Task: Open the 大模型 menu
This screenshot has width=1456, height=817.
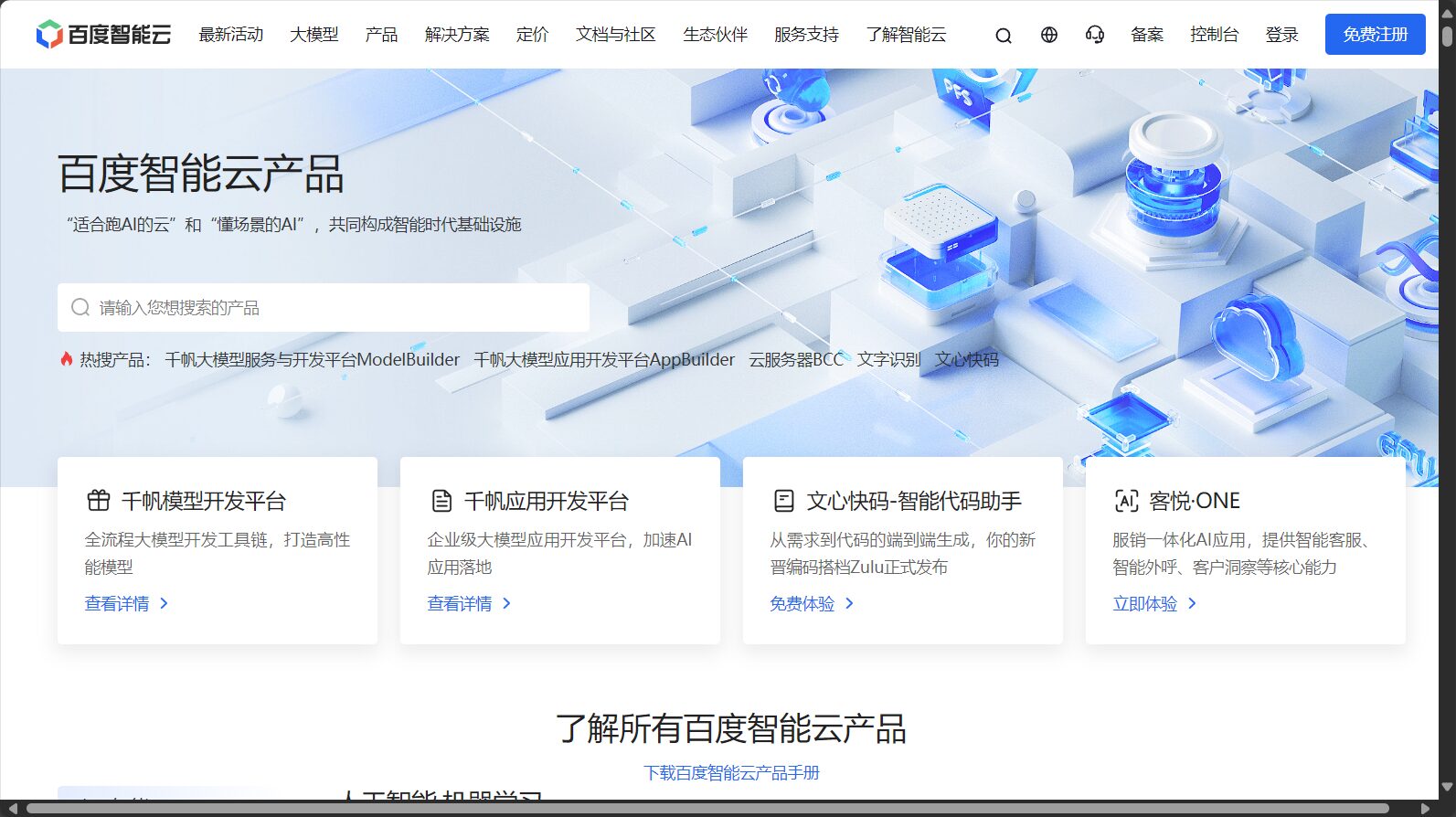Action: point(314,35)
